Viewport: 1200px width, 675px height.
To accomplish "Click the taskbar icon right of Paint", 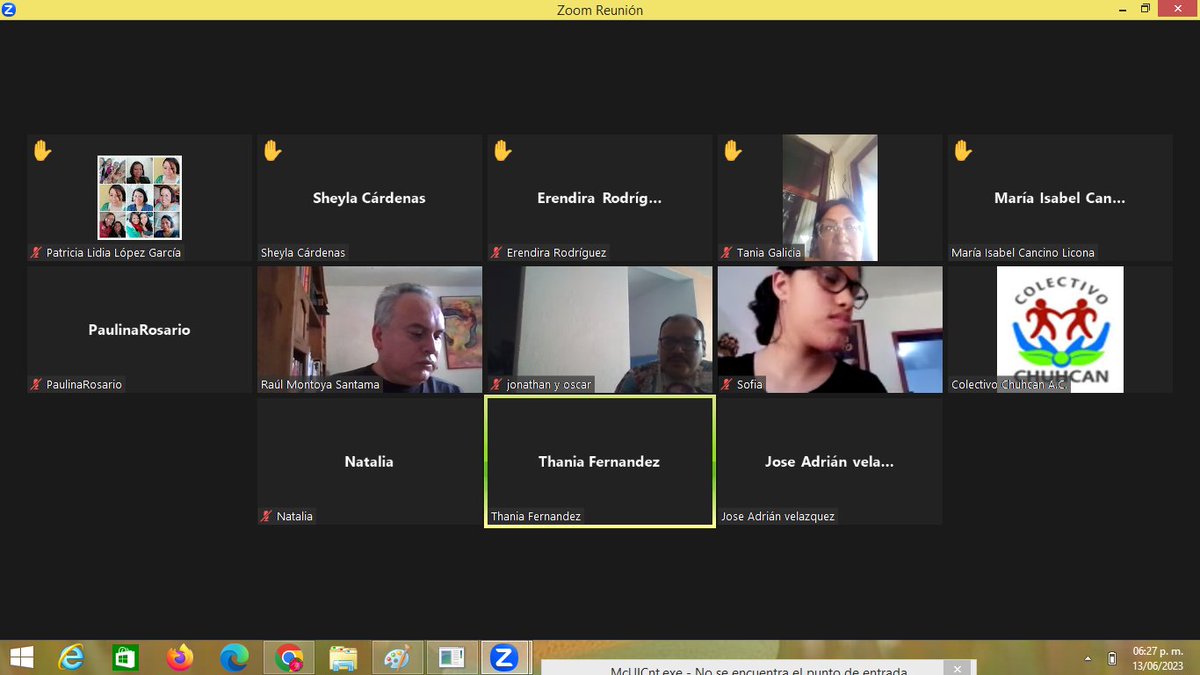I will coord(451,657).
